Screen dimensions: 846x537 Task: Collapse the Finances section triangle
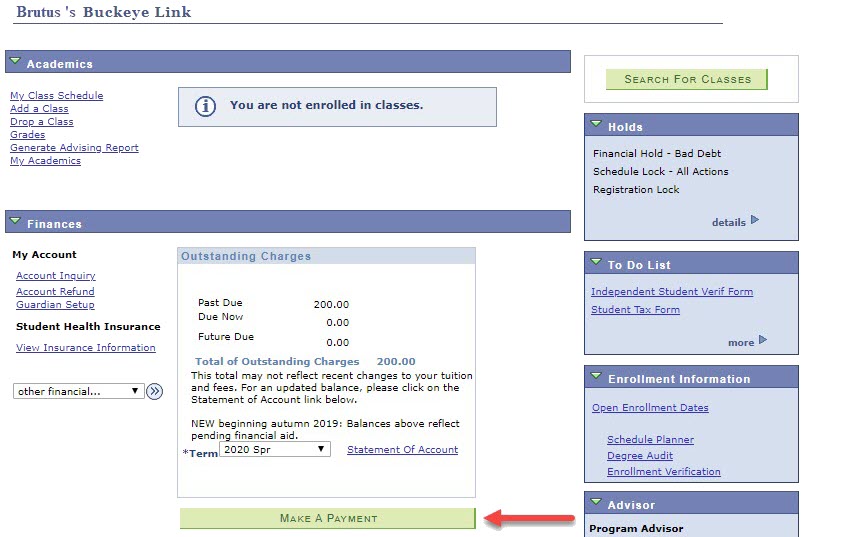pos(15,221)
